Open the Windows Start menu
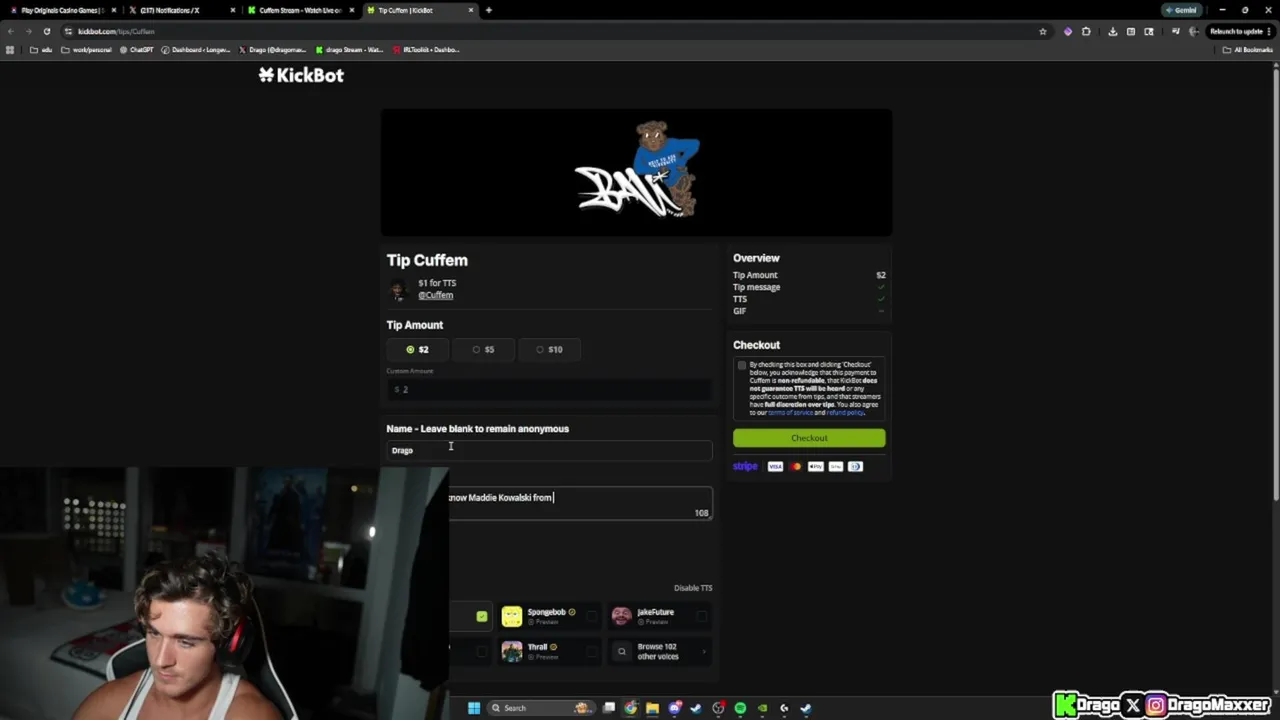The image size is (1280, 720). pos(474,708)
